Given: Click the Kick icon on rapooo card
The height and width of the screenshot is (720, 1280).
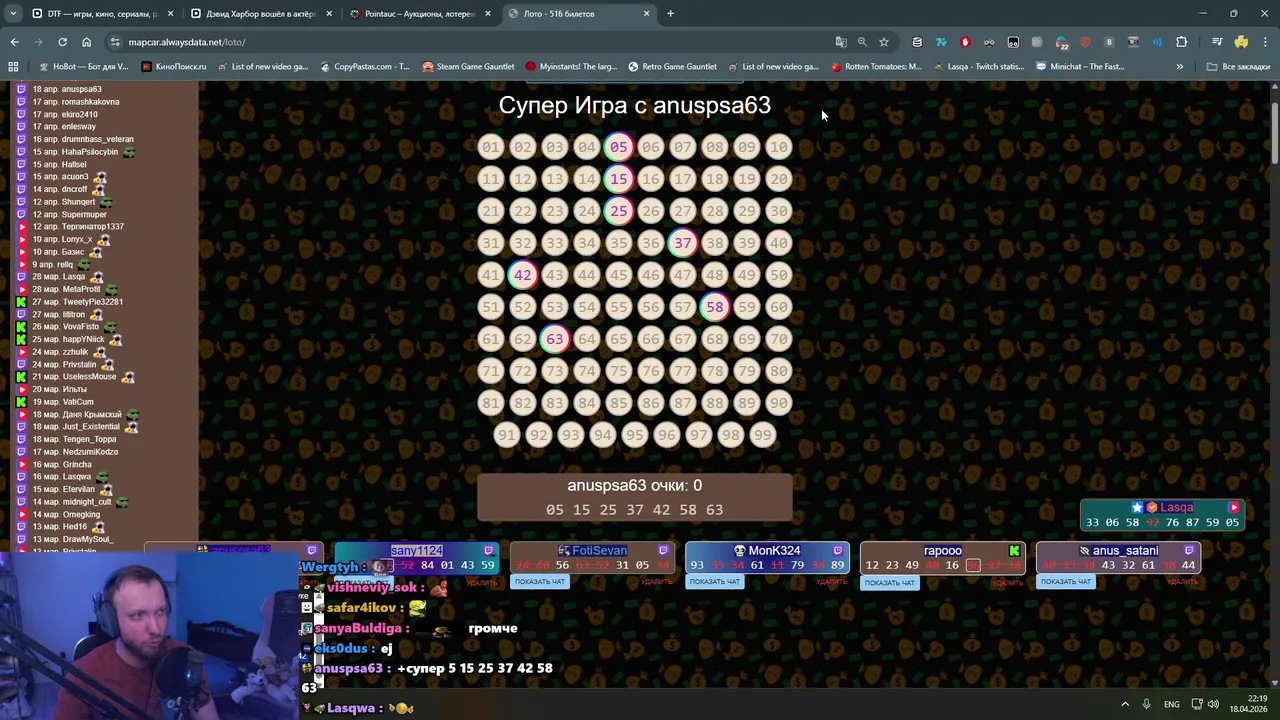Looking at the screenshot, I should (1014, 550).
